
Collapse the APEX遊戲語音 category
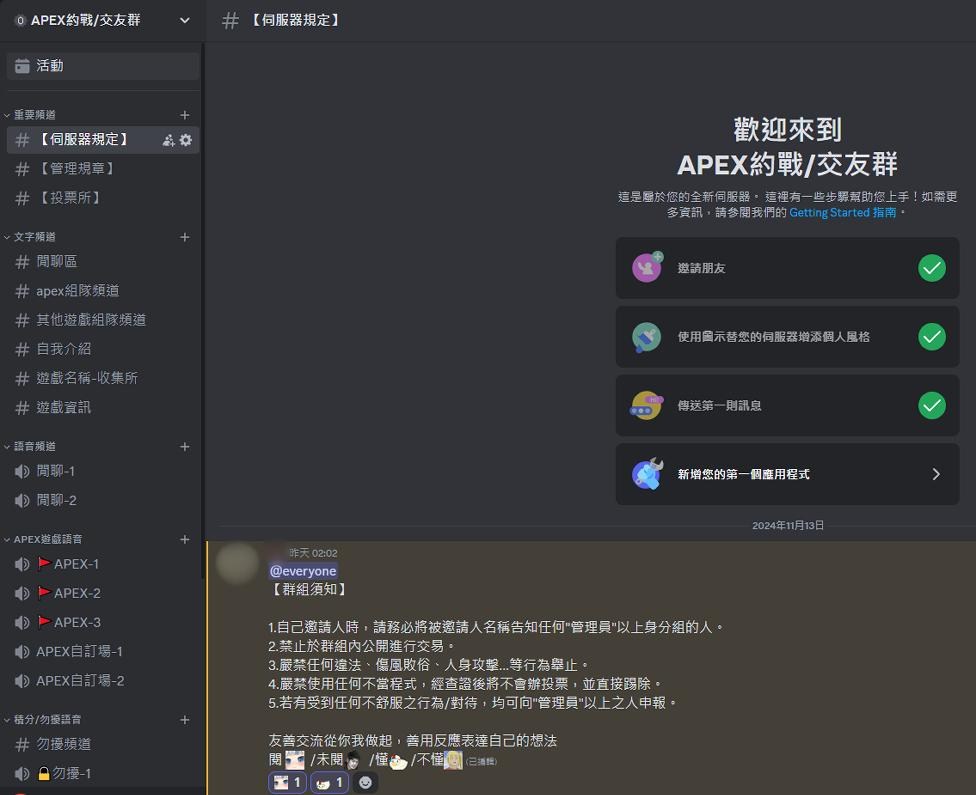46,539
